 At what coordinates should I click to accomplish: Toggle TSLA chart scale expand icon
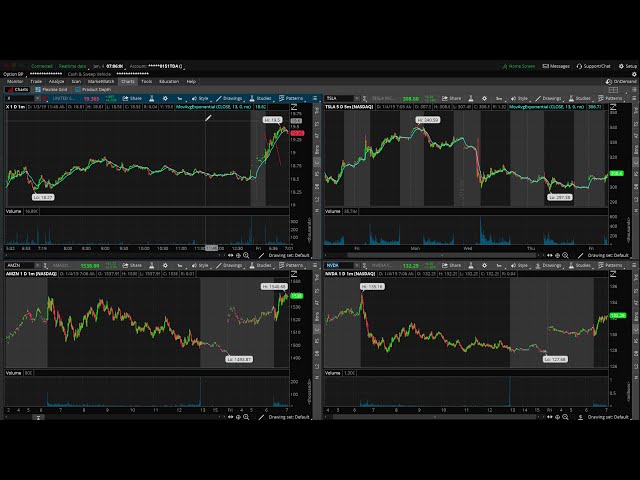coord(613,107)
